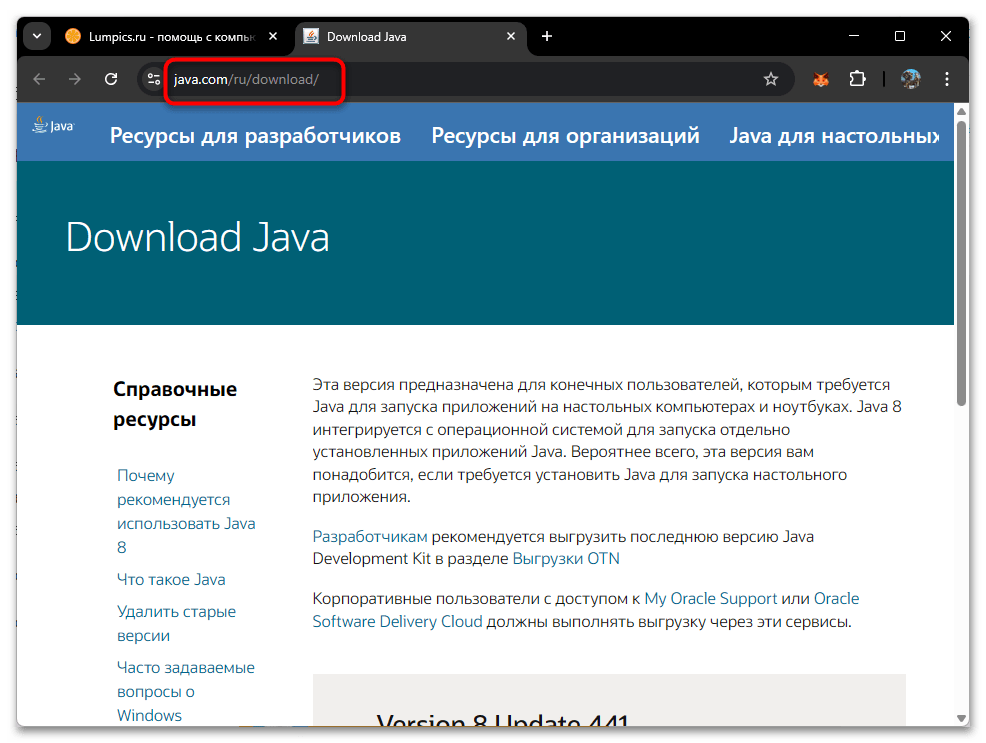Click the scrollbar up arrow
Image resolution: width=986 pixels, height=743 pixels.
(x=961, y=111)
